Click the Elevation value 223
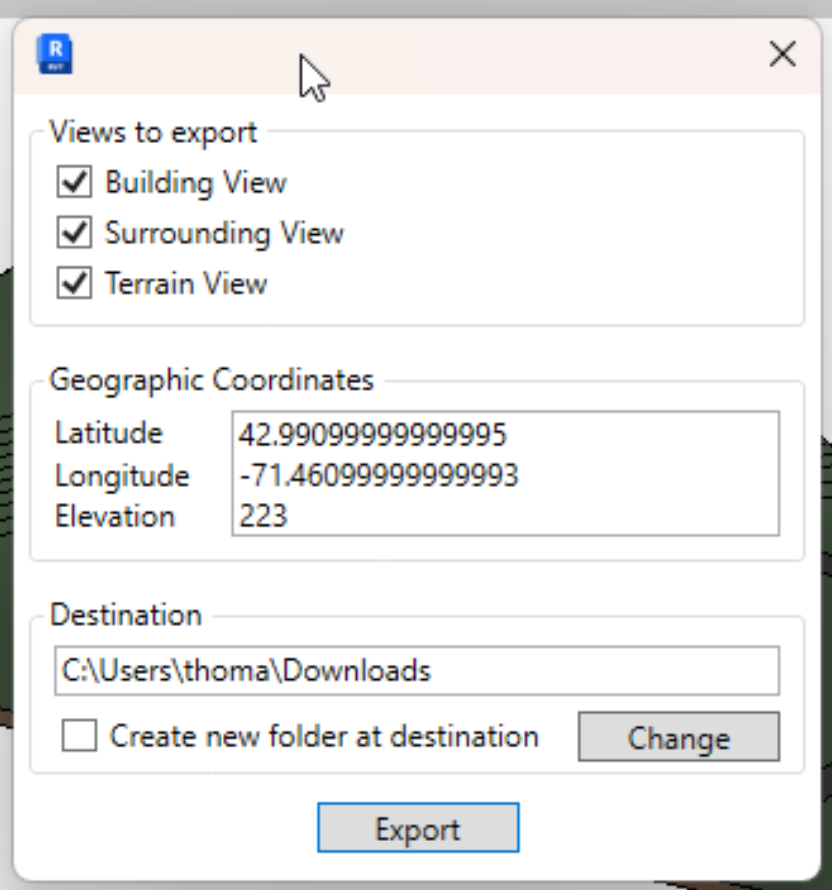Screen dimensions: 832x890 tap(263, 516)
